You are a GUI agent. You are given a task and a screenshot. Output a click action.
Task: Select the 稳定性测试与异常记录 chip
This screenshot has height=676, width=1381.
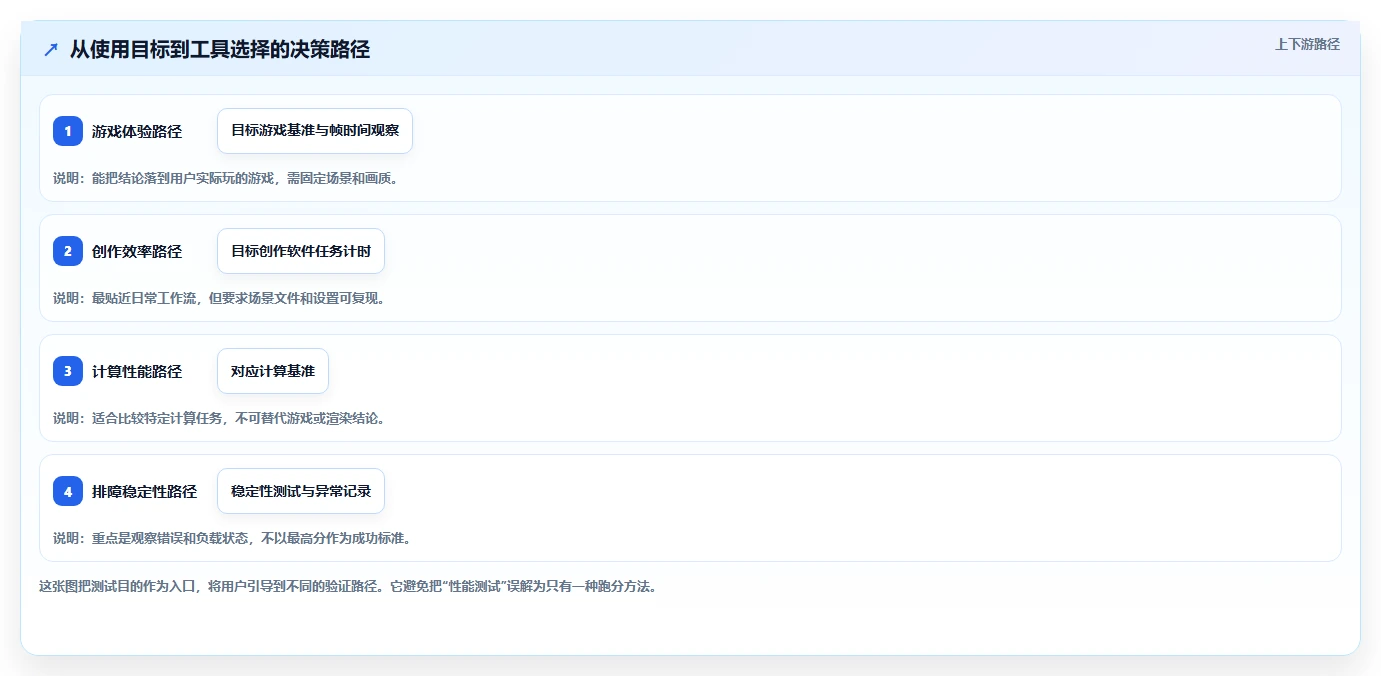click(x=301, y=491)
